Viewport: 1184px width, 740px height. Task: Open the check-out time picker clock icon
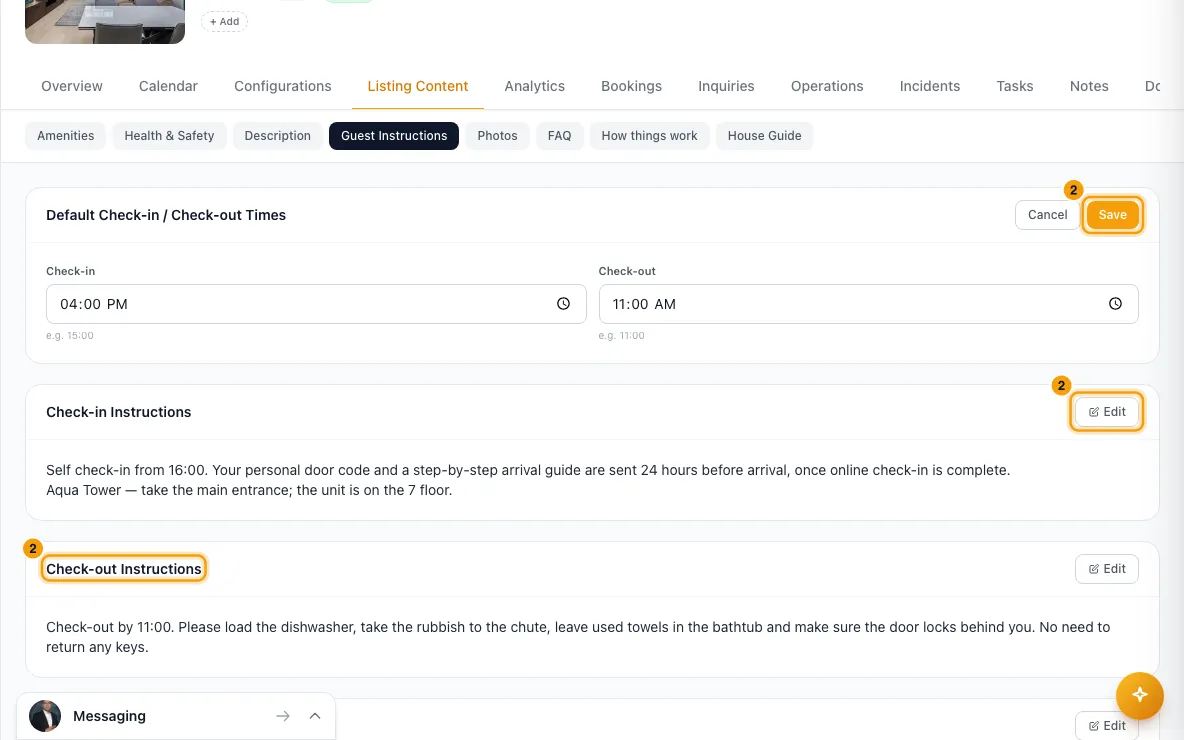click(x=1115, y=304)
